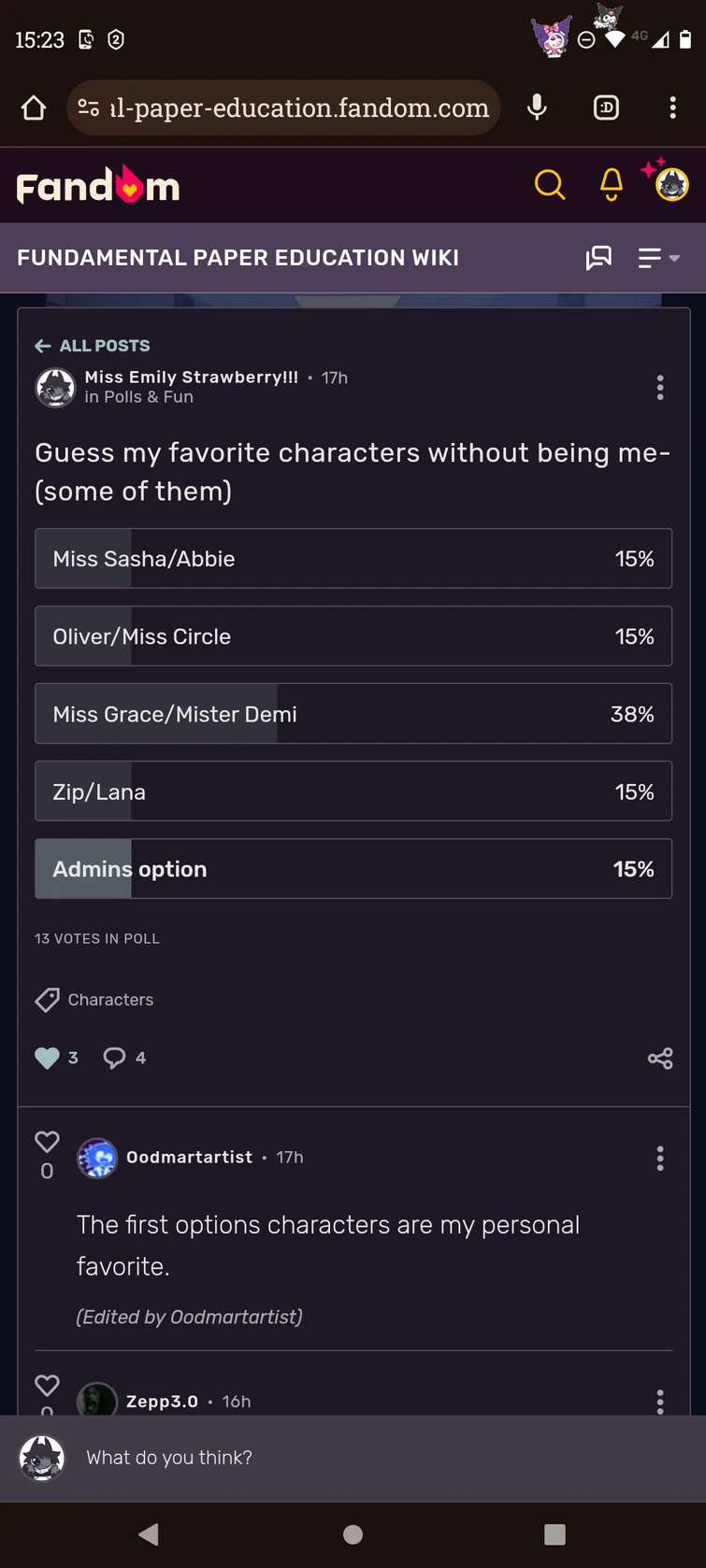Open the Fandom search

click(550, 184)
